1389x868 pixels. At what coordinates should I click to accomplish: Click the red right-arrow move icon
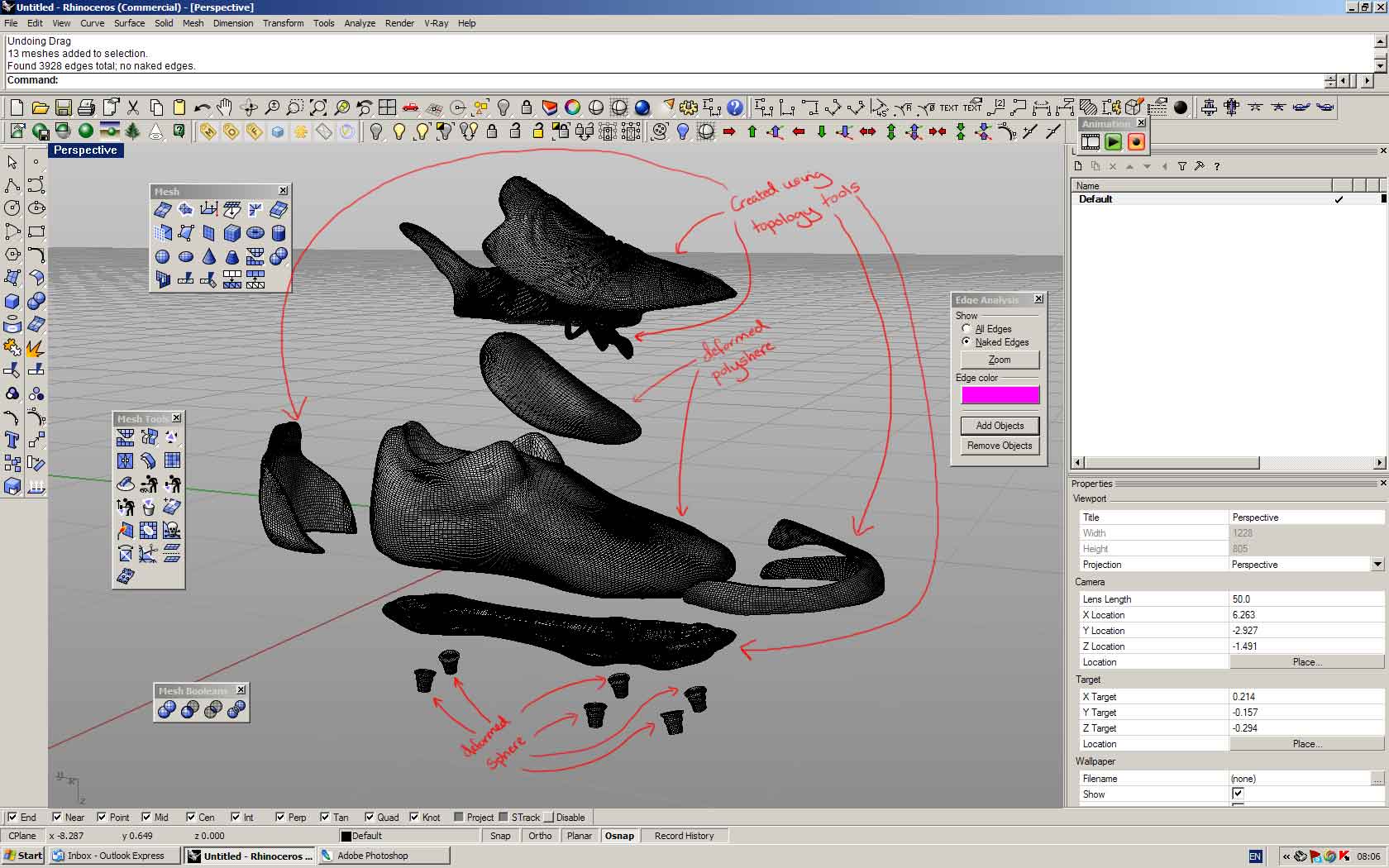pos(729,131)
